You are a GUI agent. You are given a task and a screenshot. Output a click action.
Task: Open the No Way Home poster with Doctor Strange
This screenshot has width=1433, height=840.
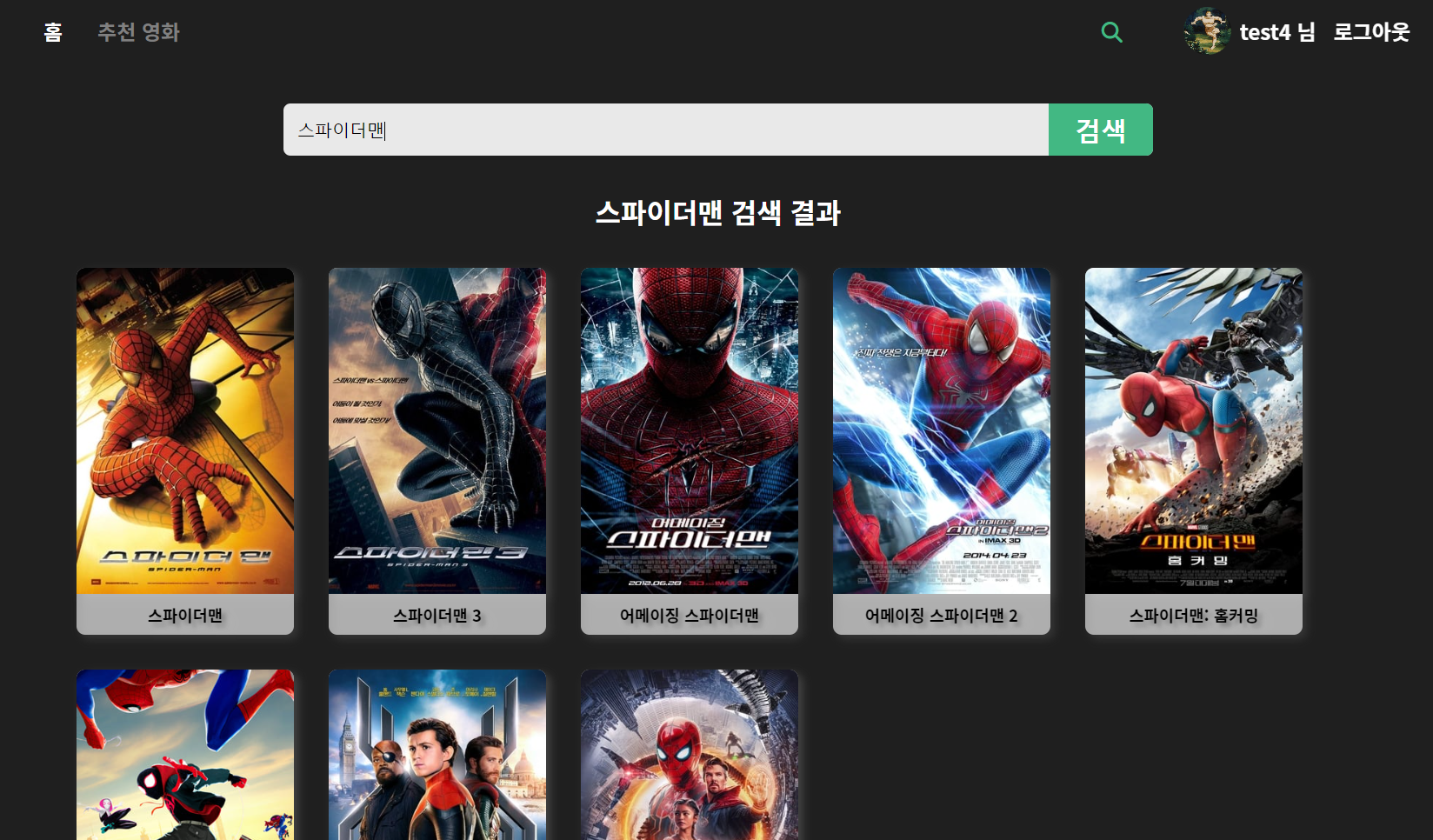(x=690, y=755)
